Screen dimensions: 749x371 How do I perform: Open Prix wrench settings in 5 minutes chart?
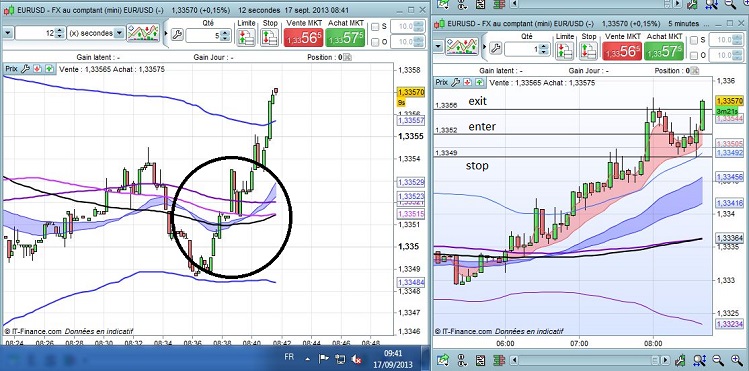456,83
